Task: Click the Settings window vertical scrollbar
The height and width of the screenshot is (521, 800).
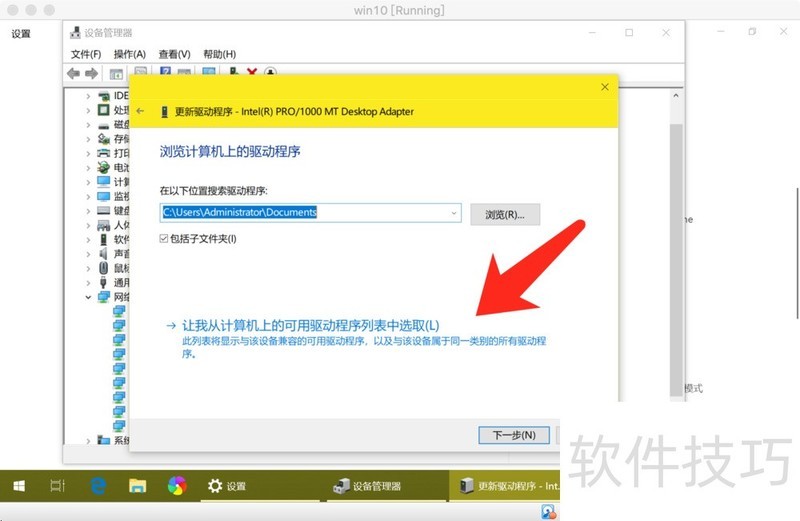Action: point(797,254)
